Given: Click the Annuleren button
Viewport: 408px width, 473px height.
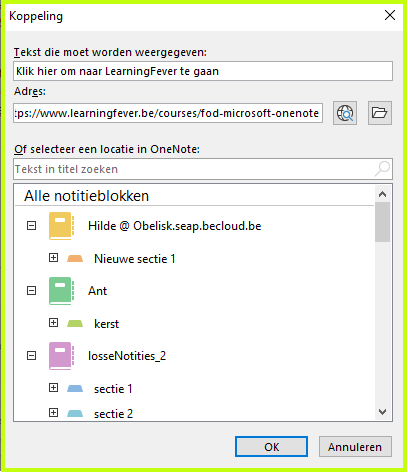Looking at the screenshot, I should (355, 447).
